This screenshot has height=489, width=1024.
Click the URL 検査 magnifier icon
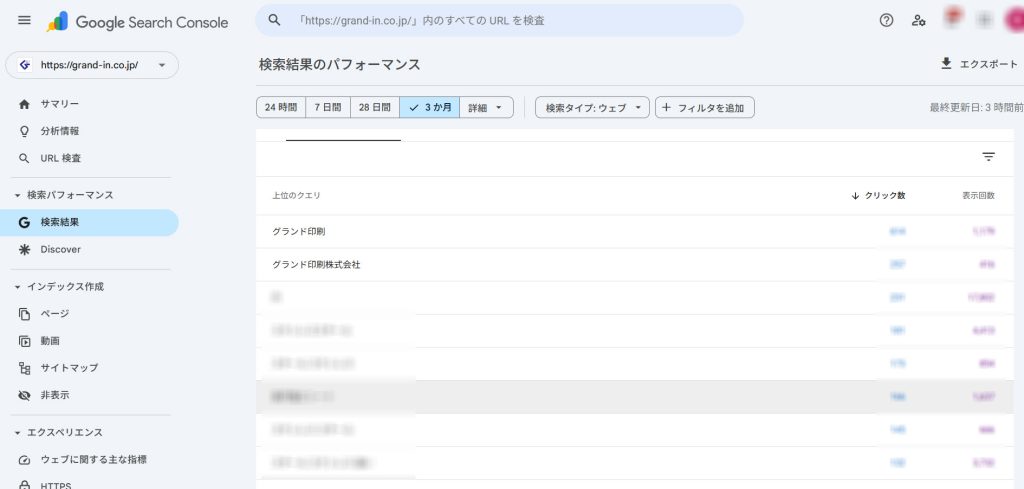point(24,158)
